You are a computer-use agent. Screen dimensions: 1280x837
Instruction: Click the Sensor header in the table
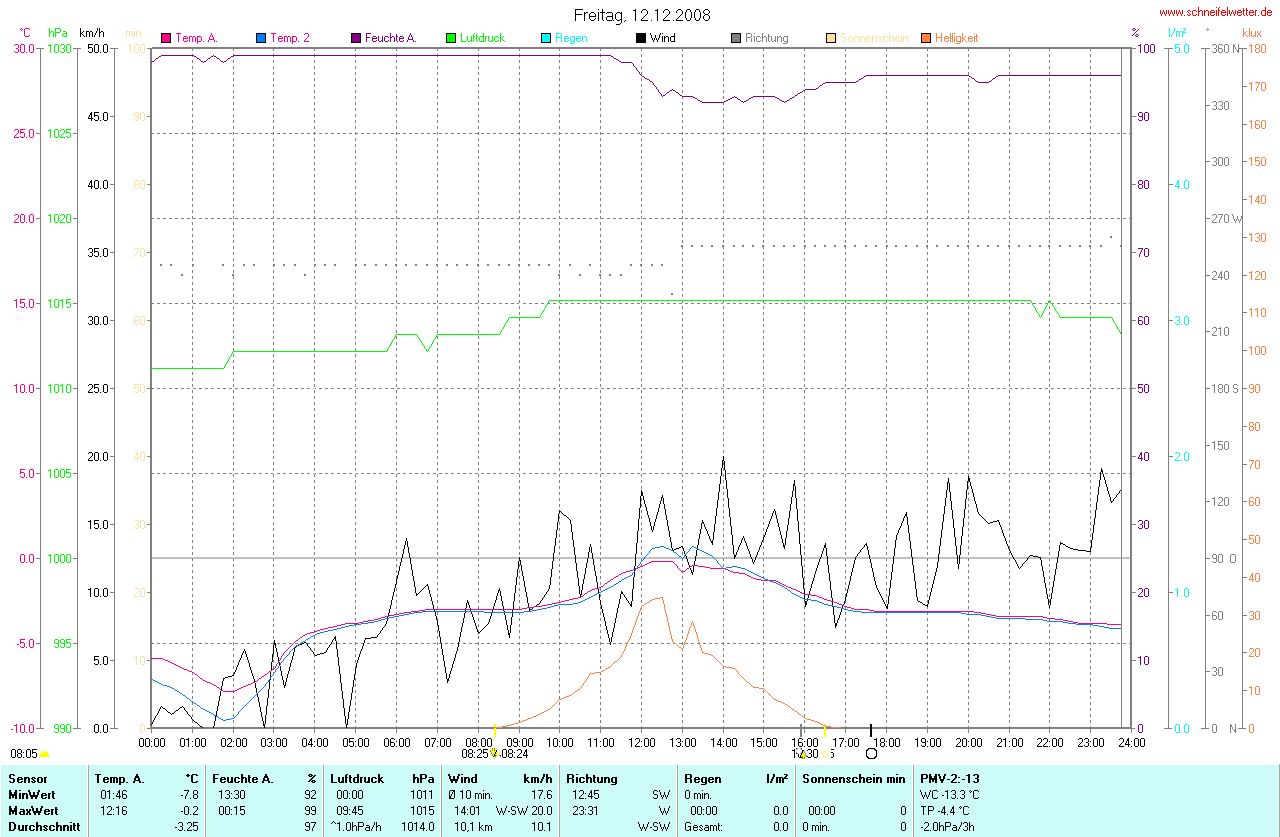click(28, 778)
